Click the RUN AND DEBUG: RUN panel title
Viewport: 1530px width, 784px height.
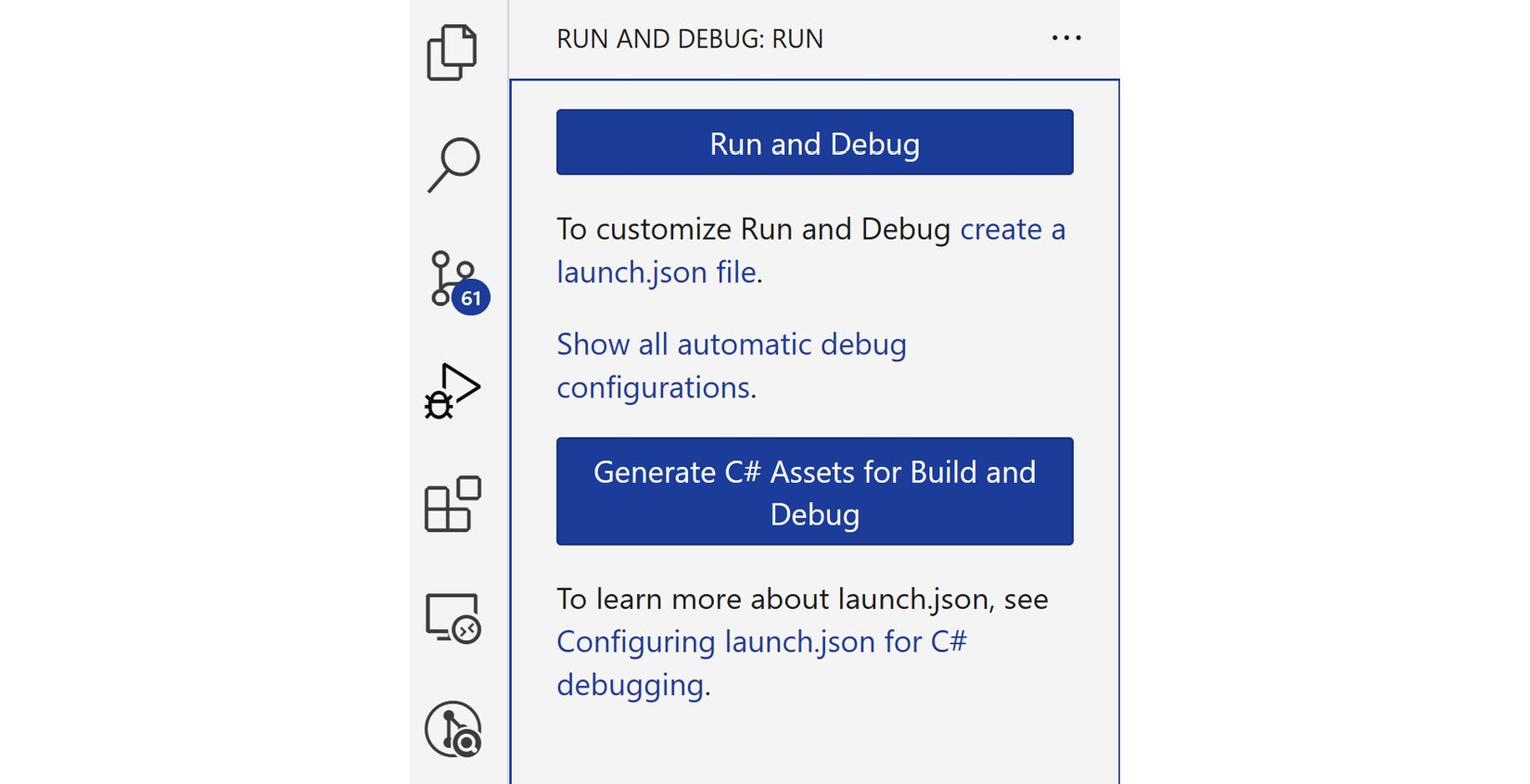click(x=690, y=39)
